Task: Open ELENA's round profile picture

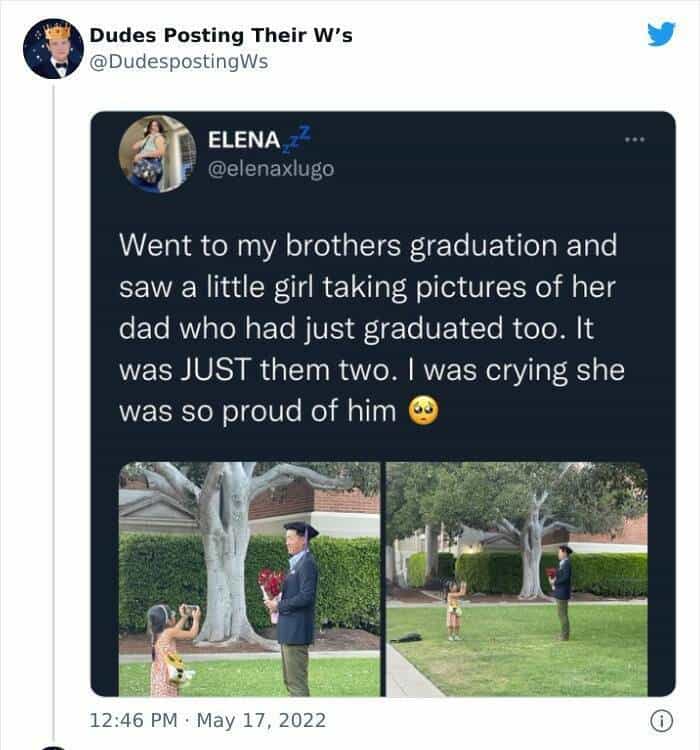Action: coord(156,153)
